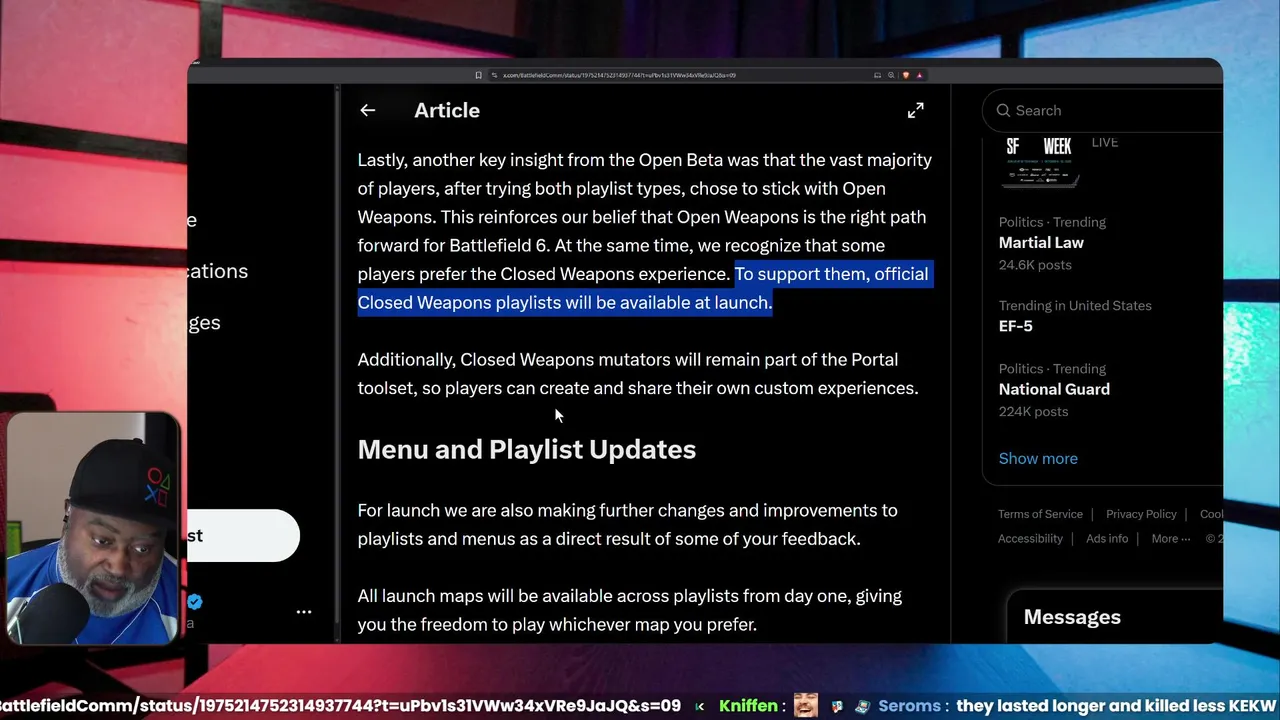Click the SF Week live event thumbnail
This screenshot has height=720, width=1280.
1042,162
